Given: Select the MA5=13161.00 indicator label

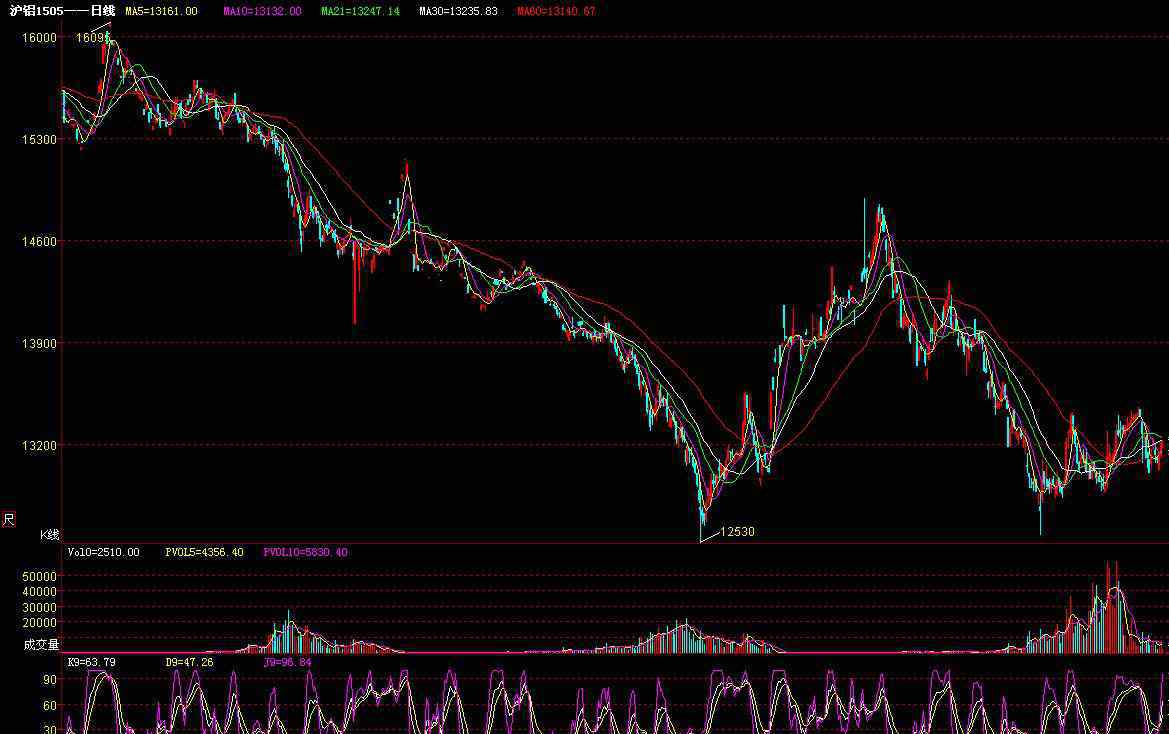Looking at the screenshot, I should [160, 11].
